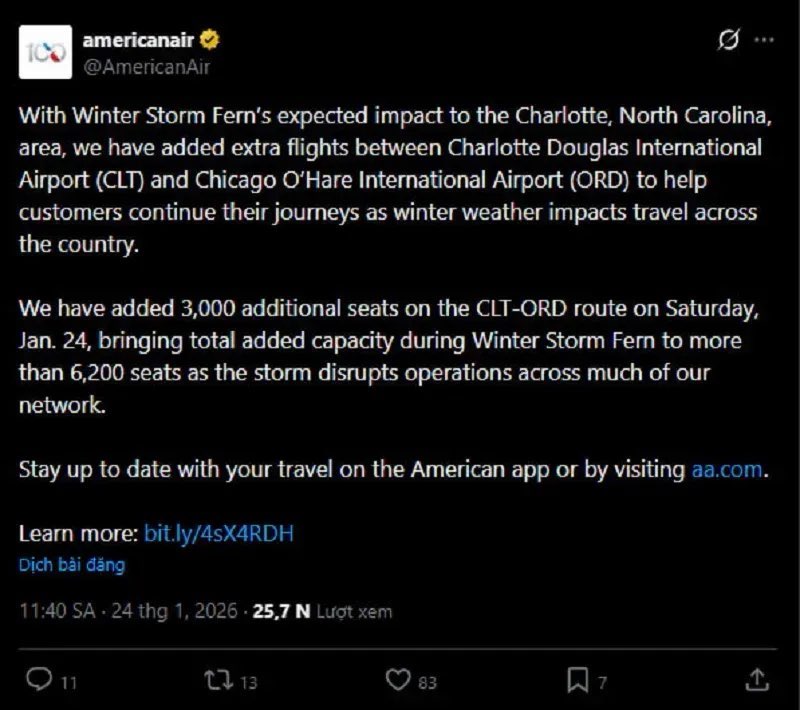Toggle the bookmark icon

(x=577, y=681)
